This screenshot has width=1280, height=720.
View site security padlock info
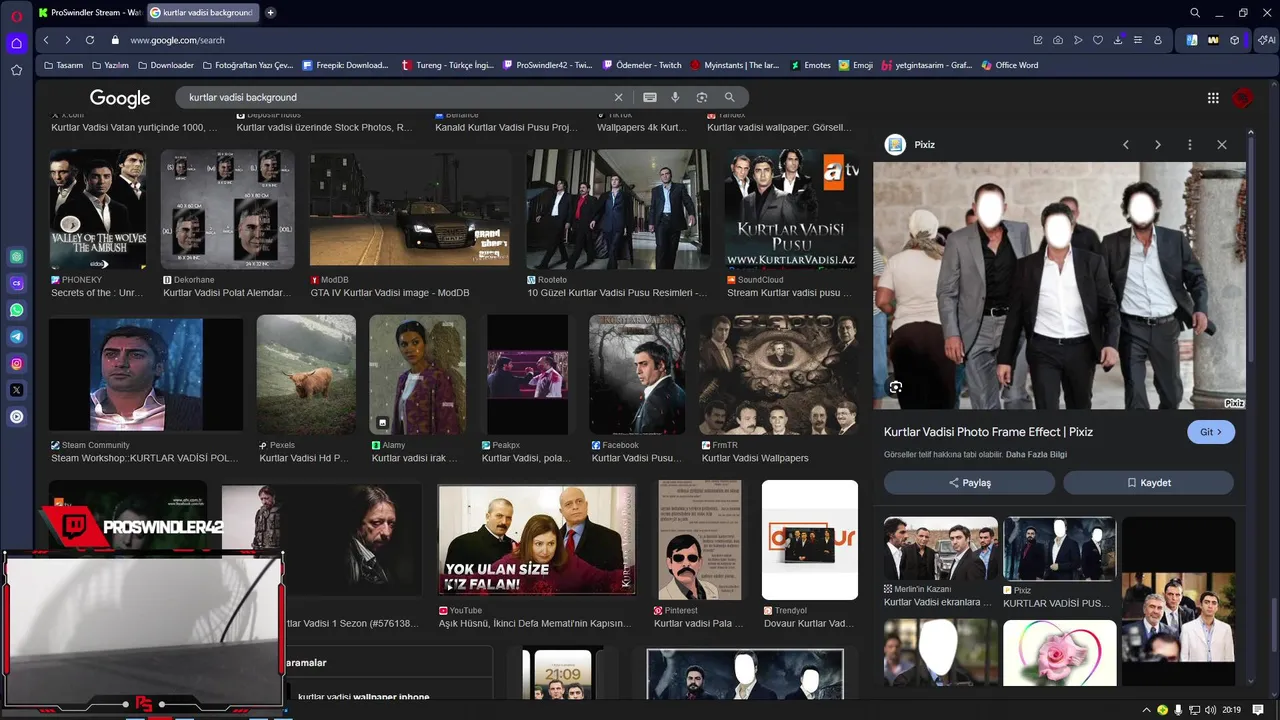tap(115, 40)
